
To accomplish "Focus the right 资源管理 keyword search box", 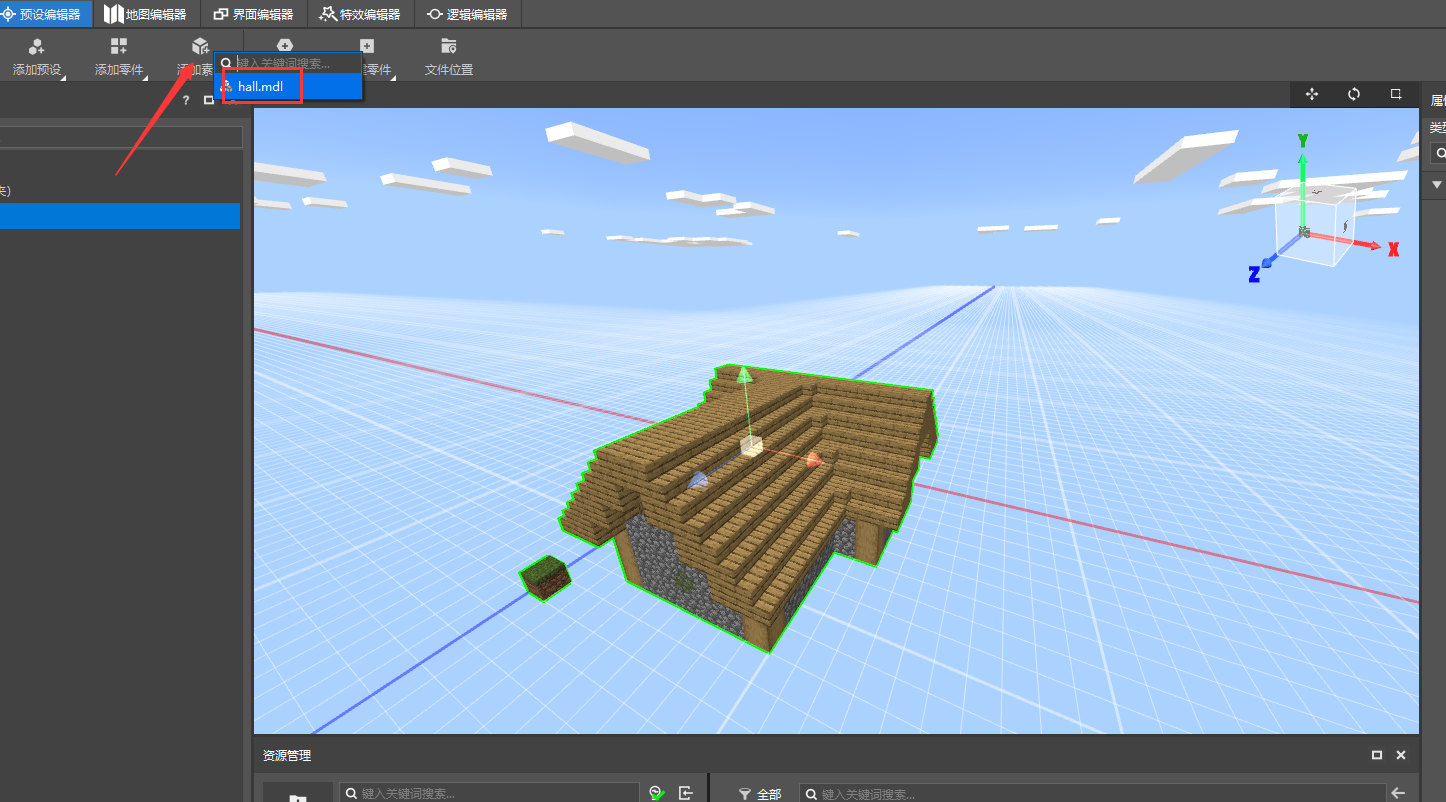I will click(x=1092, y=793).
